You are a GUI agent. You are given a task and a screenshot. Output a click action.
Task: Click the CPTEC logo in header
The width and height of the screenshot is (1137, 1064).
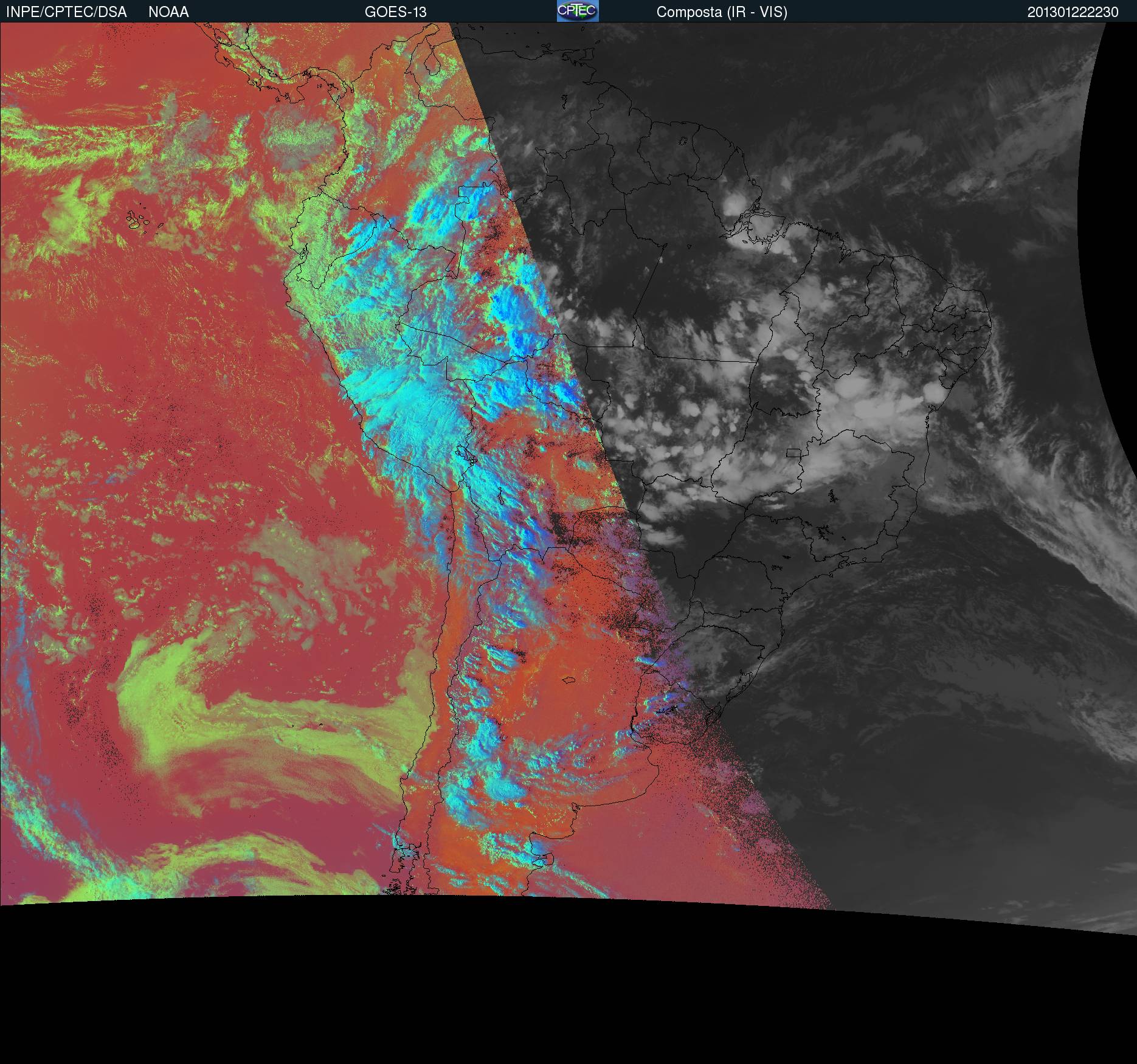point(578,11)
